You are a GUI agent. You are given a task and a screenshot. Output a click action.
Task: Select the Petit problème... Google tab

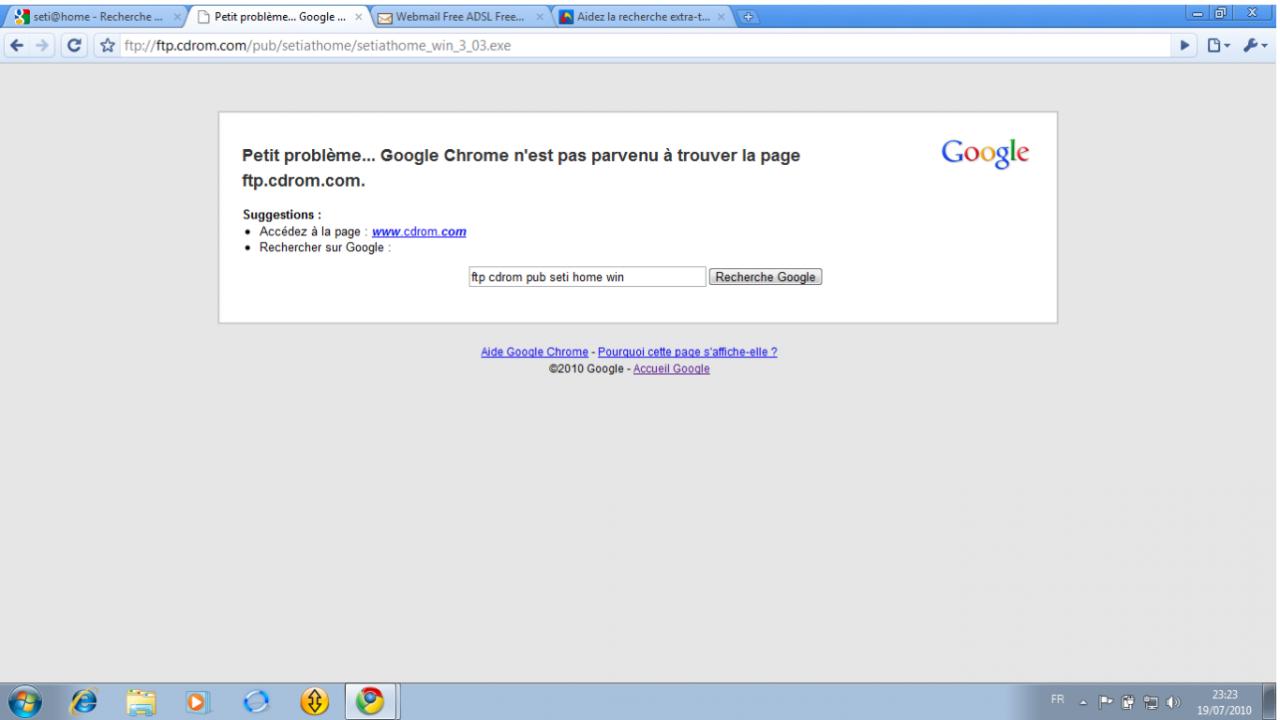[278, 17]
